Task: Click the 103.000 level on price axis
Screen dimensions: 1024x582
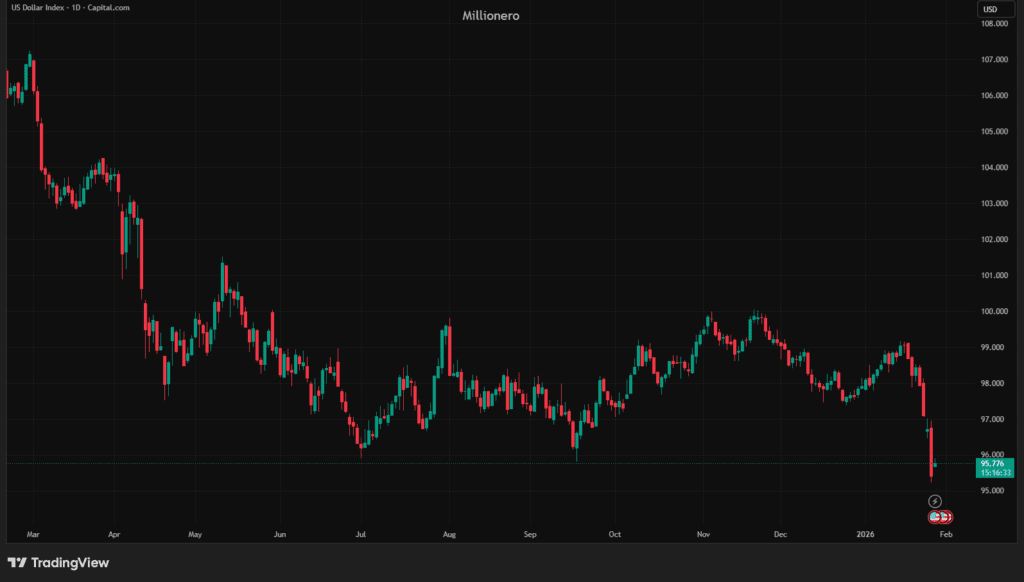Action: coord(992,204)
